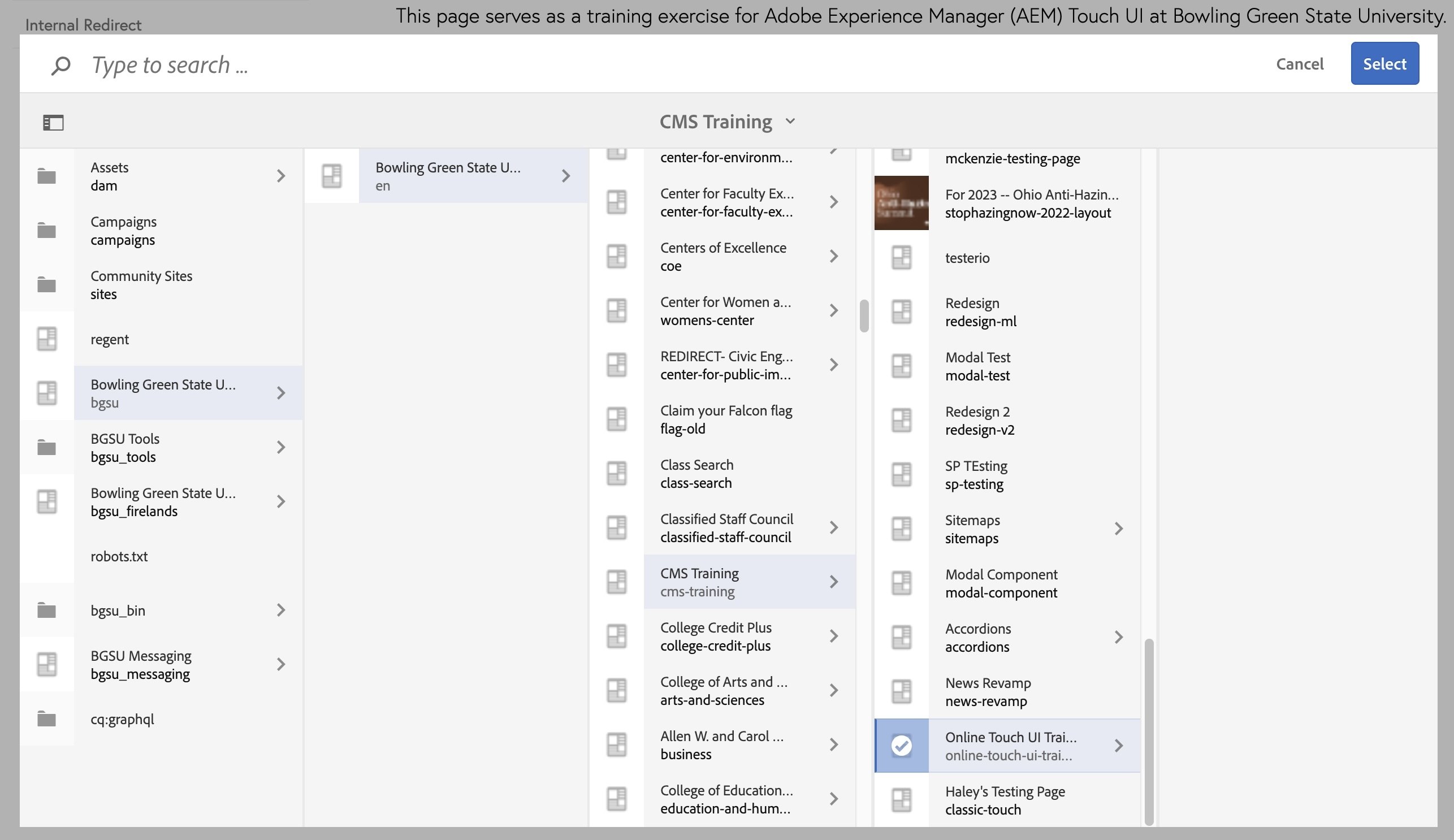This screenshot has width=1454, height=840.
Task: Click the CMS Training page icon
Action: [x=617, y=582]
